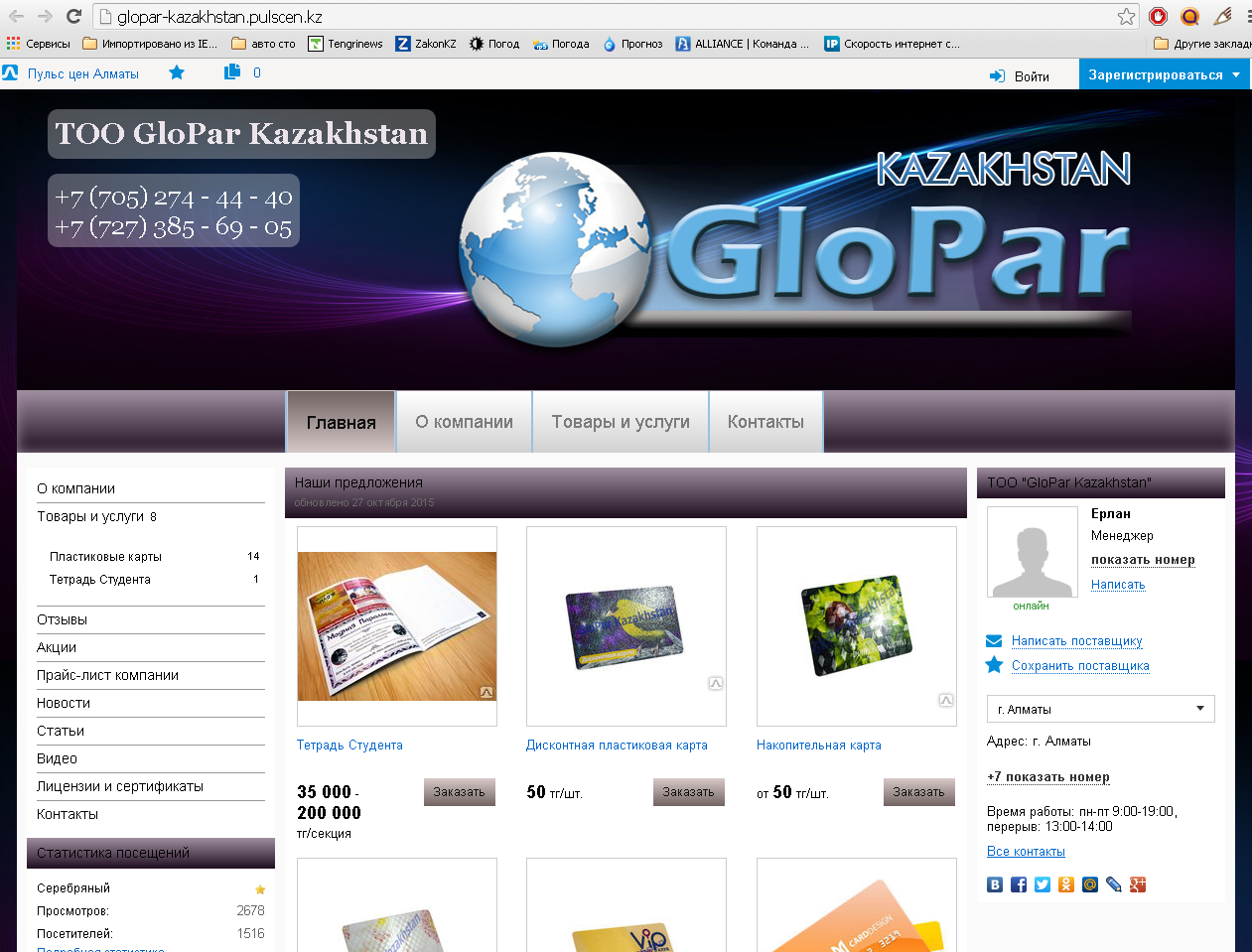Click the VKontakte share icon

(x=995, y=884)
